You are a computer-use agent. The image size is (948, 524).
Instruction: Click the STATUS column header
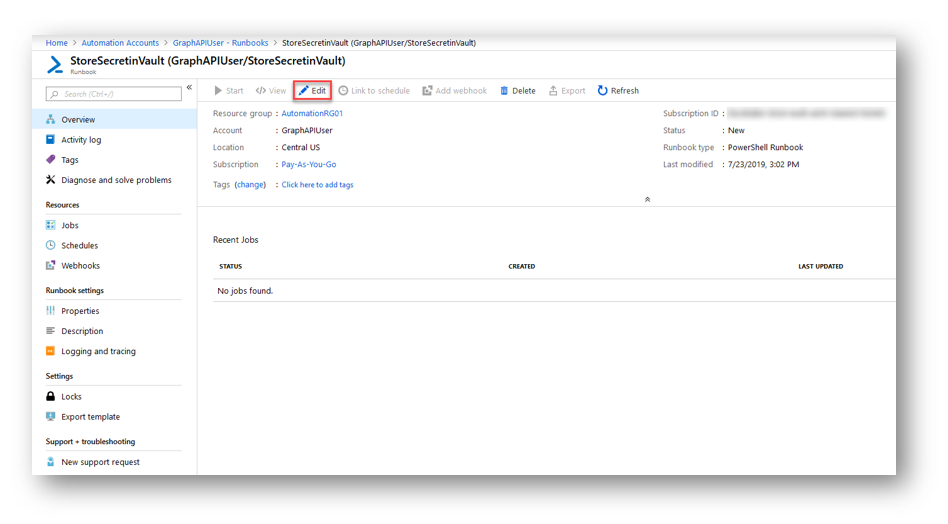(x=230, y=267)
